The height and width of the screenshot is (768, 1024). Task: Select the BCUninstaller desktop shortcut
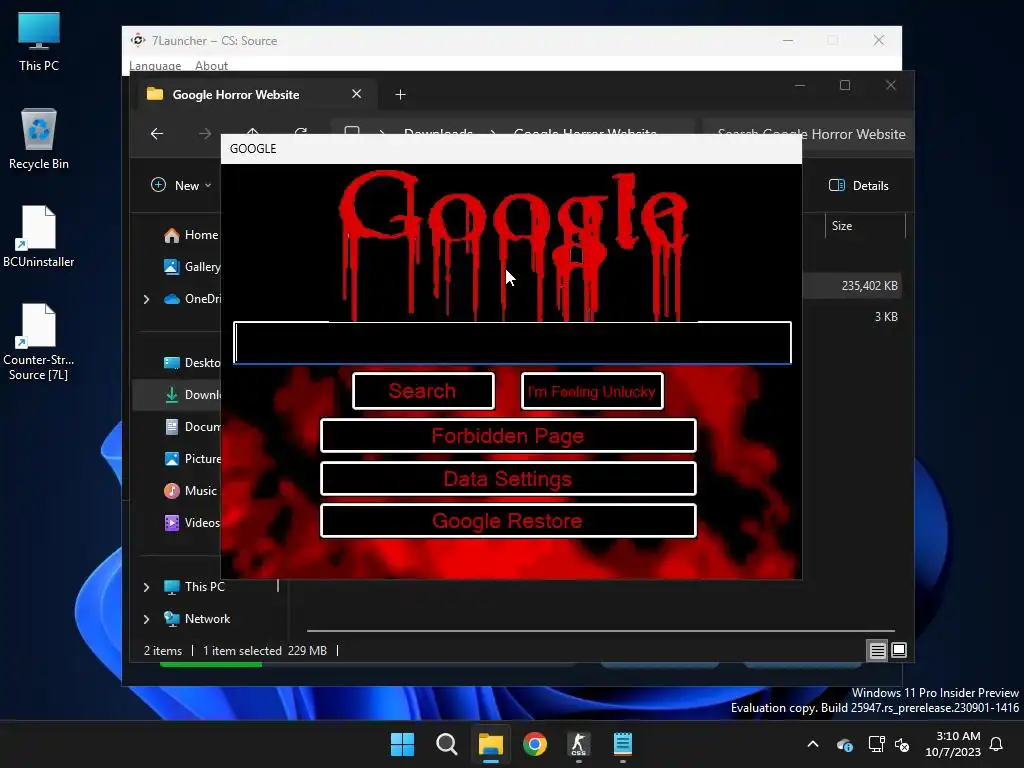[x=39, y=237]
